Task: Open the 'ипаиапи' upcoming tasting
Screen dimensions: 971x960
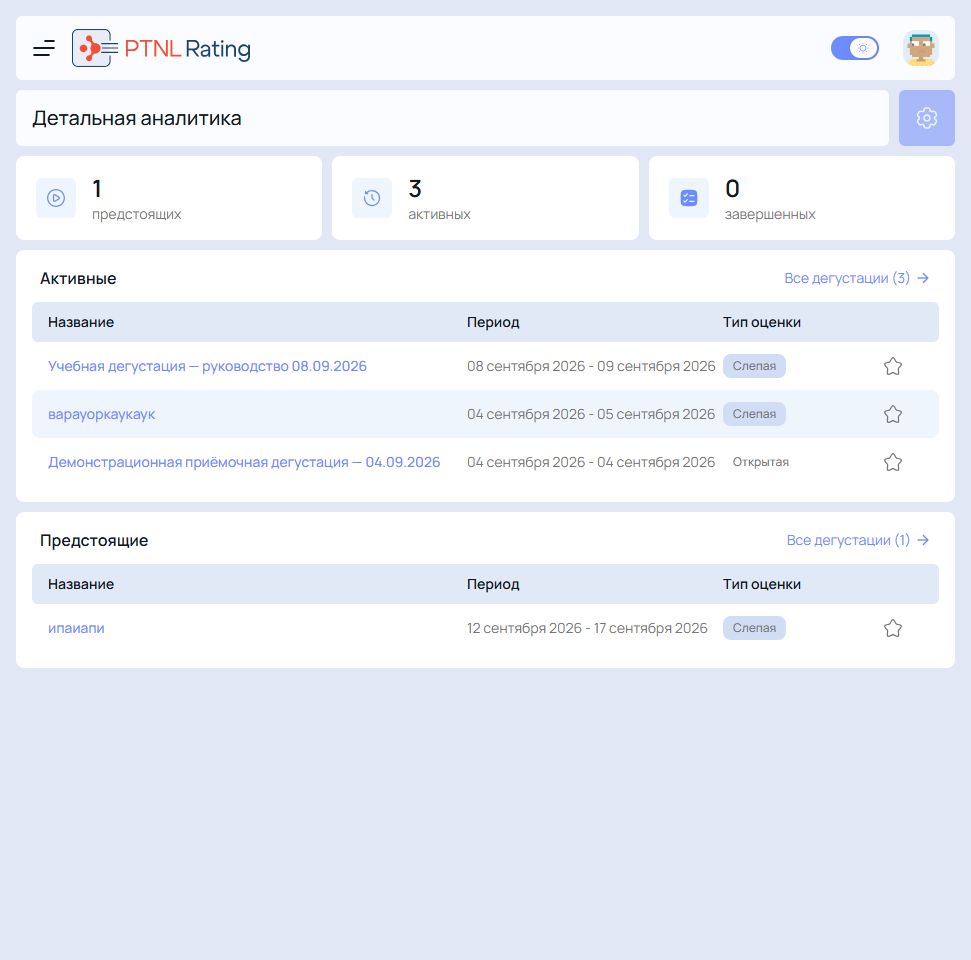Action: (x=76, y=628)
